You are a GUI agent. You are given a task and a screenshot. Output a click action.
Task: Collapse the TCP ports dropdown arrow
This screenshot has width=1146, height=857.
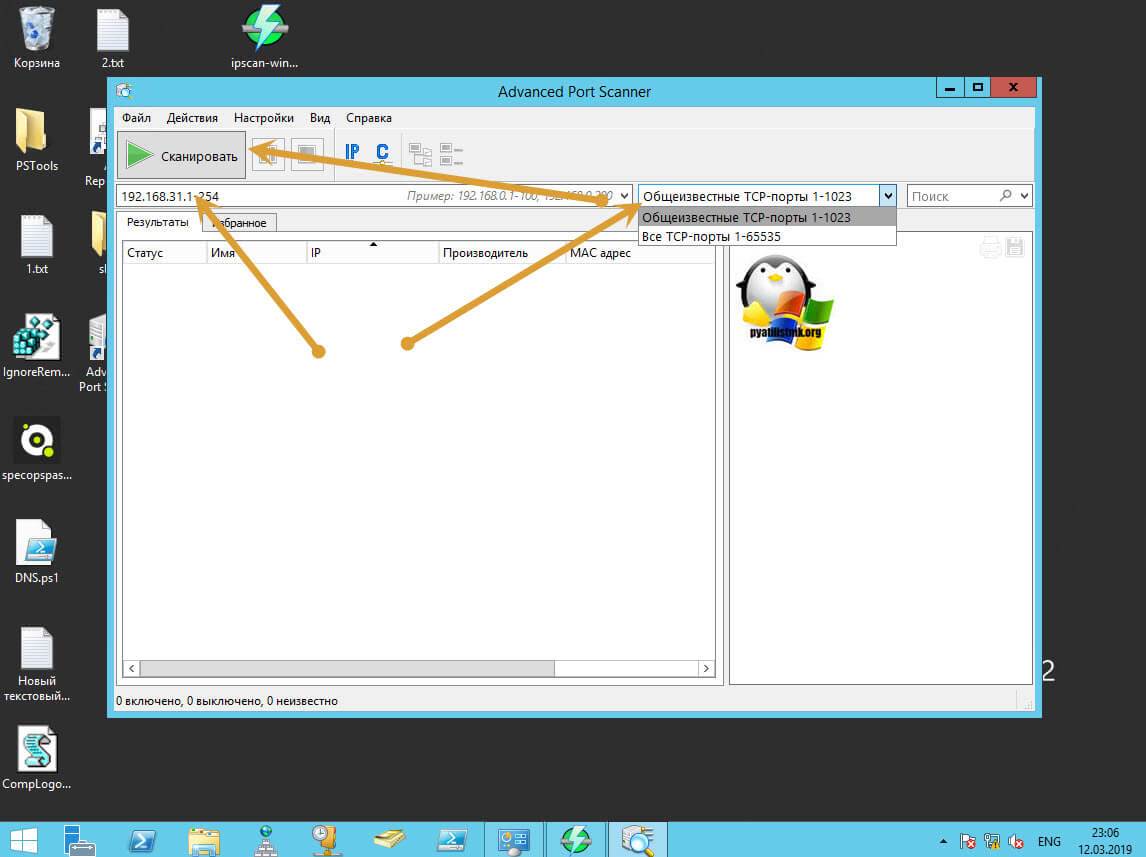[888, 196]
